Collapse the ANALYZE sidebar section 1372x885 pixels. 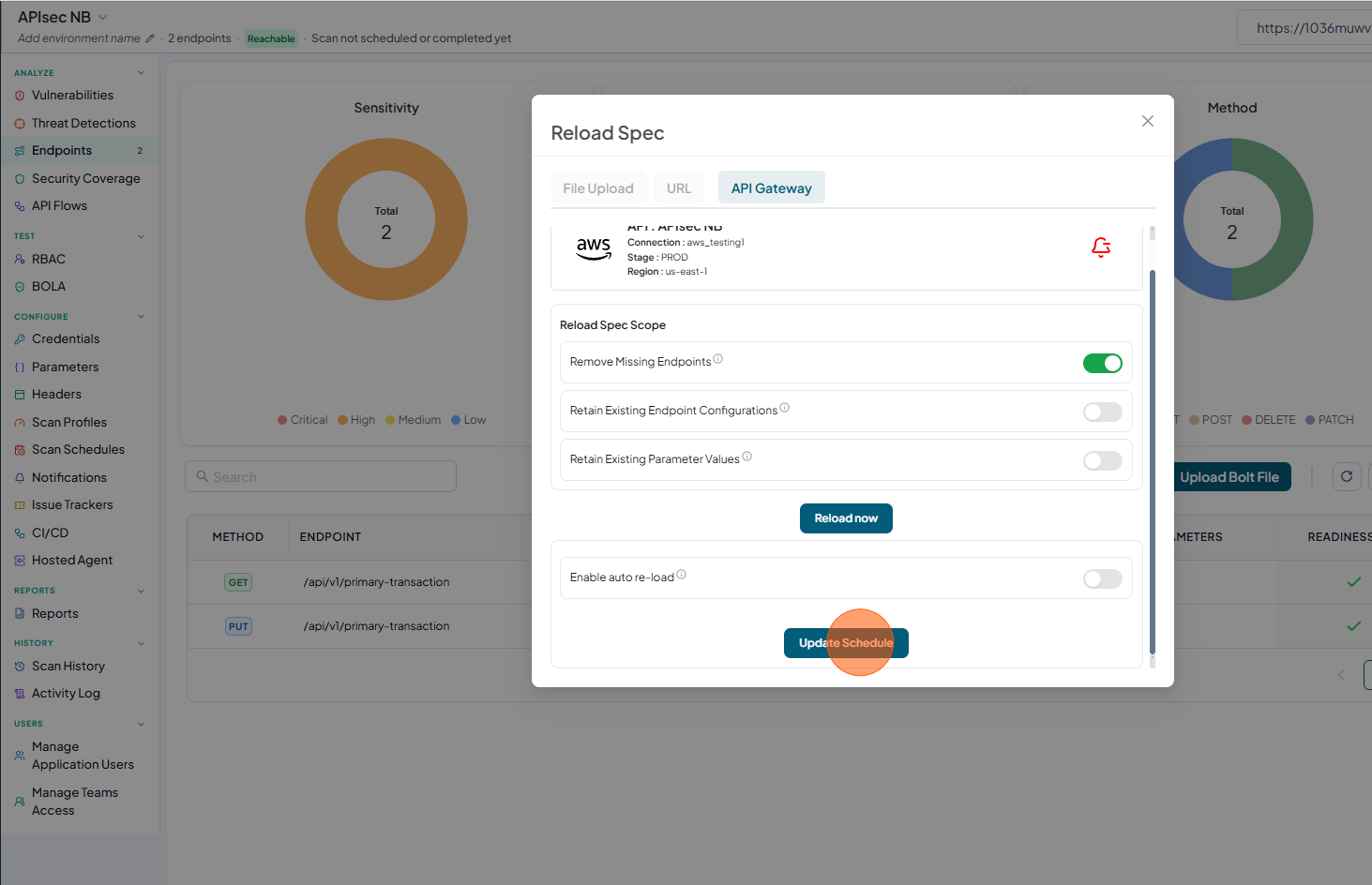tap(142, 73)
